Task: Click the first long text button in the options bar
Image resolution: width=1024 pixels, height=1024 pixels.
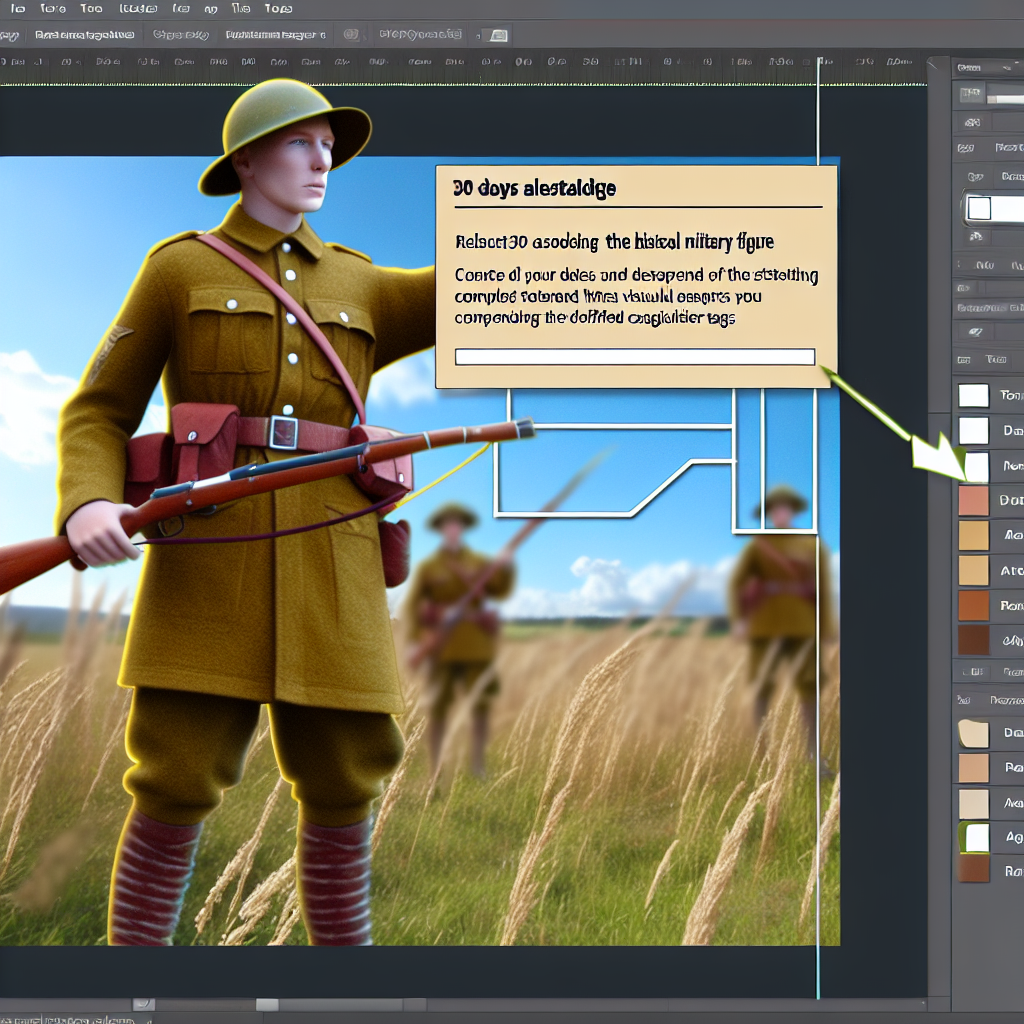Action: (x=84, y=35)
